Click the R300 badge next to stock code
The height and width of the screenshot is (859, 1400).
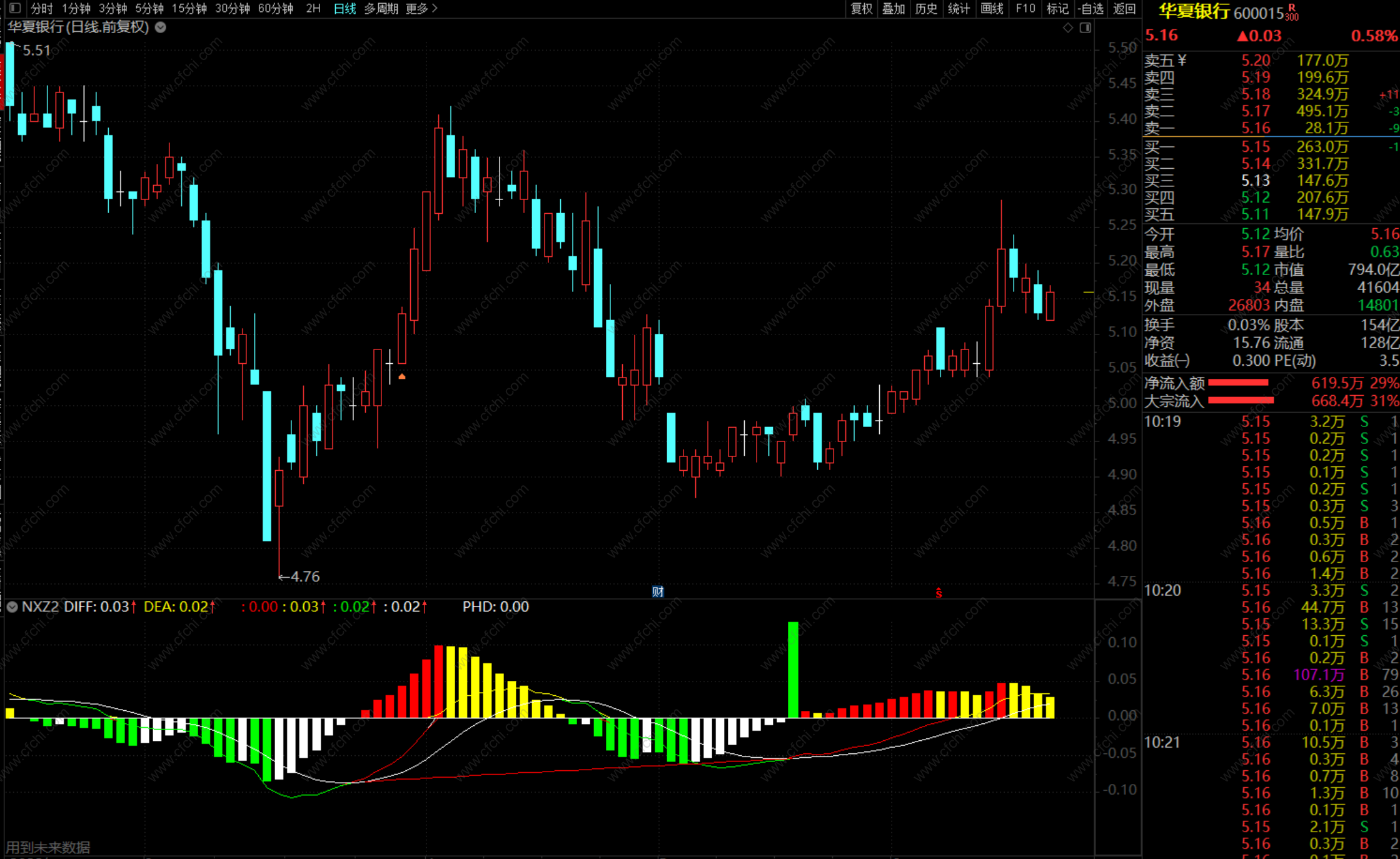click(1292, 13)
